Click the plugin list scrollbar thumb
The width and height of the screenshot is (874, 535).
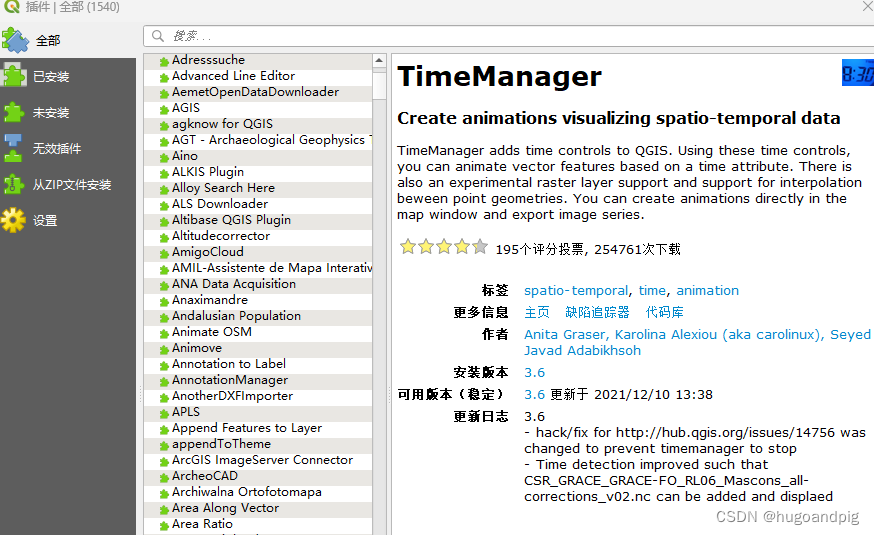[379, 84]
